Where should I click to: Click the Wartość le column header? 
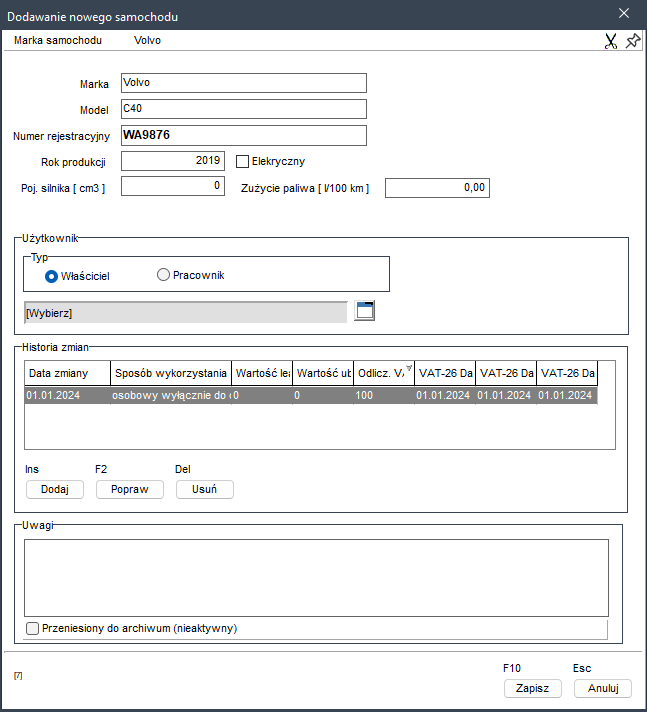(x=262, y=373)
